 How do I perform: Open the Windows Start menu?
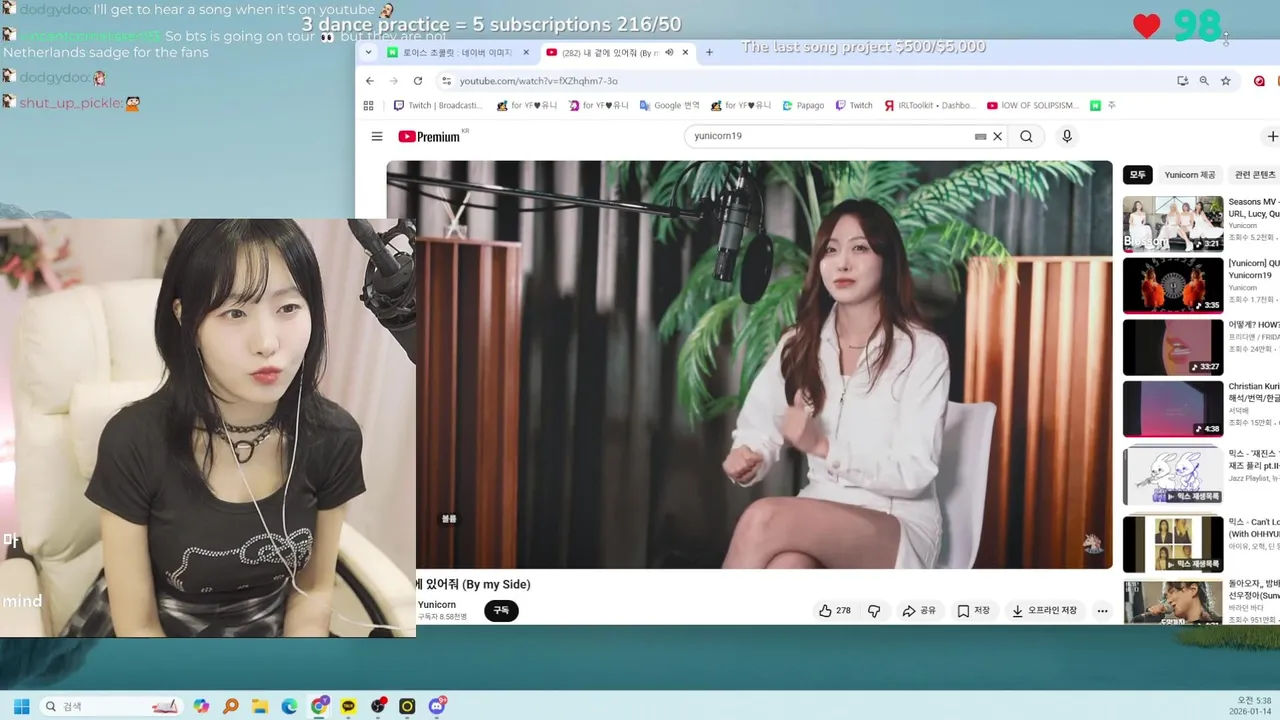[21, 706]
